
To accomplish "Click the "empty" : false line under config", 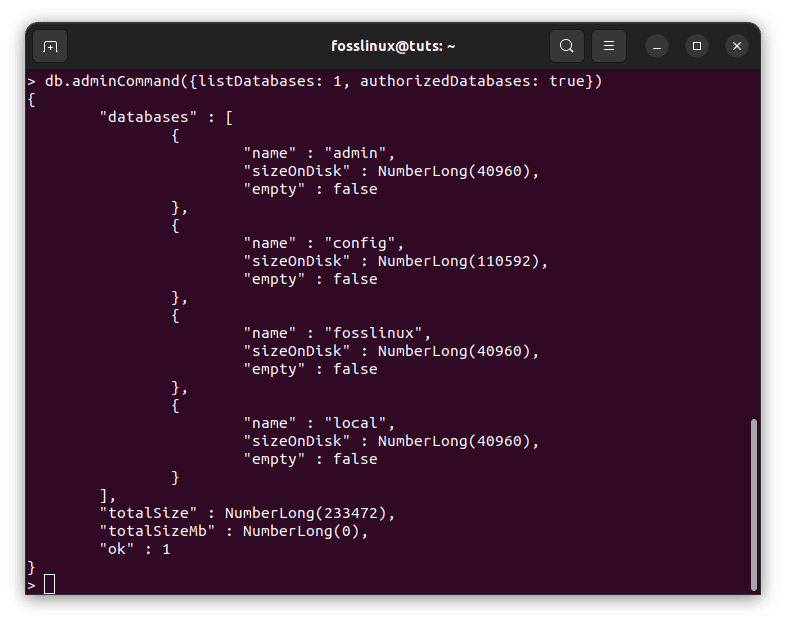I will point(310,279).
